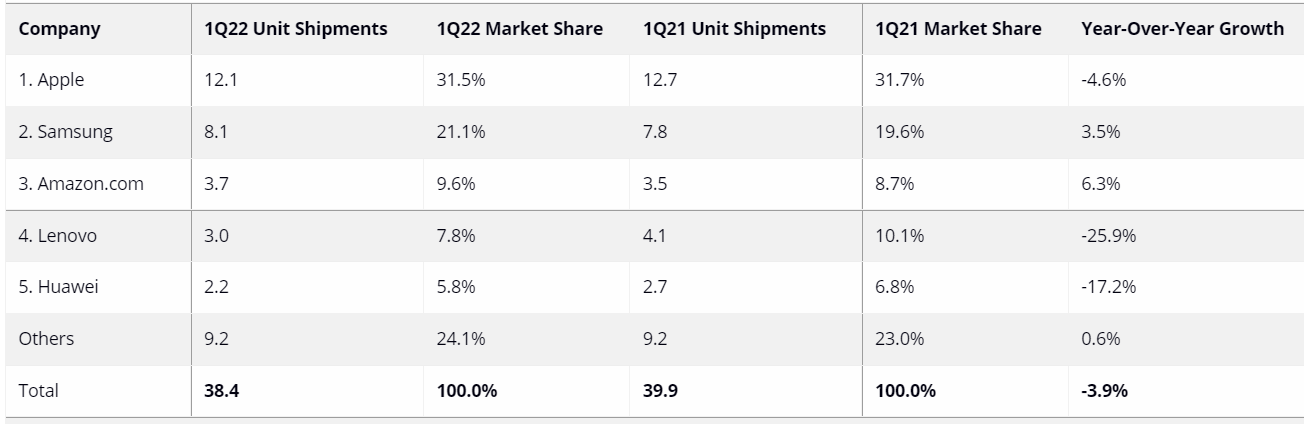Select the Total row label
The height and width of the screenshot is (424, 1304).
39,391
